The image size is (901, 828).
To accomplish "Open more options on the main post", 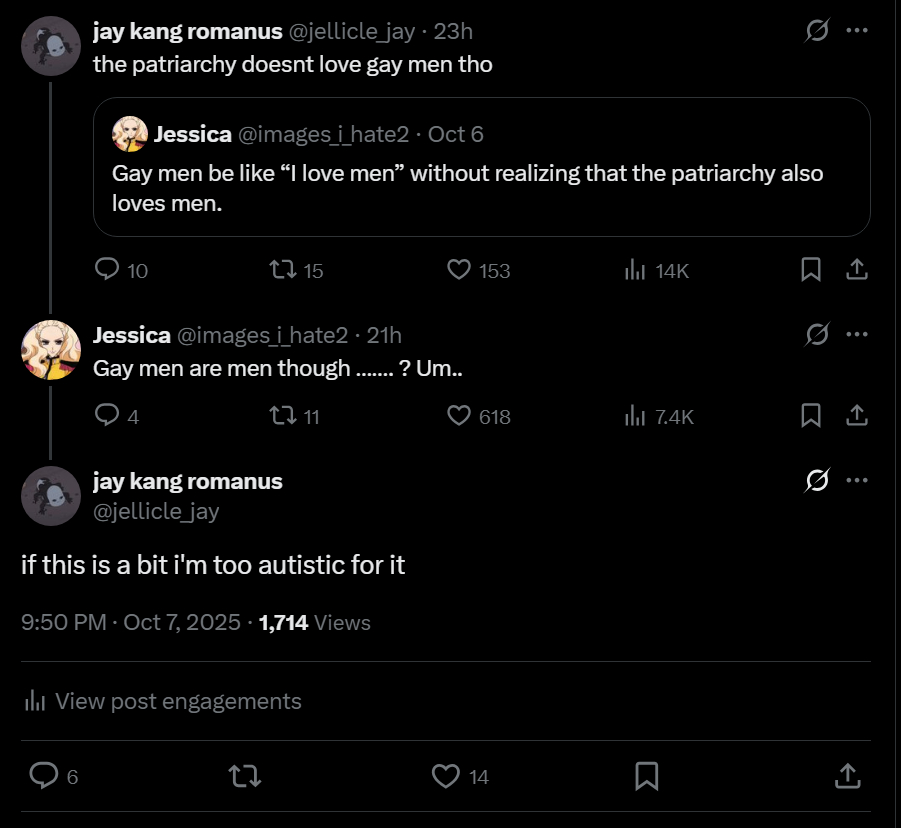I will [856, 480].
